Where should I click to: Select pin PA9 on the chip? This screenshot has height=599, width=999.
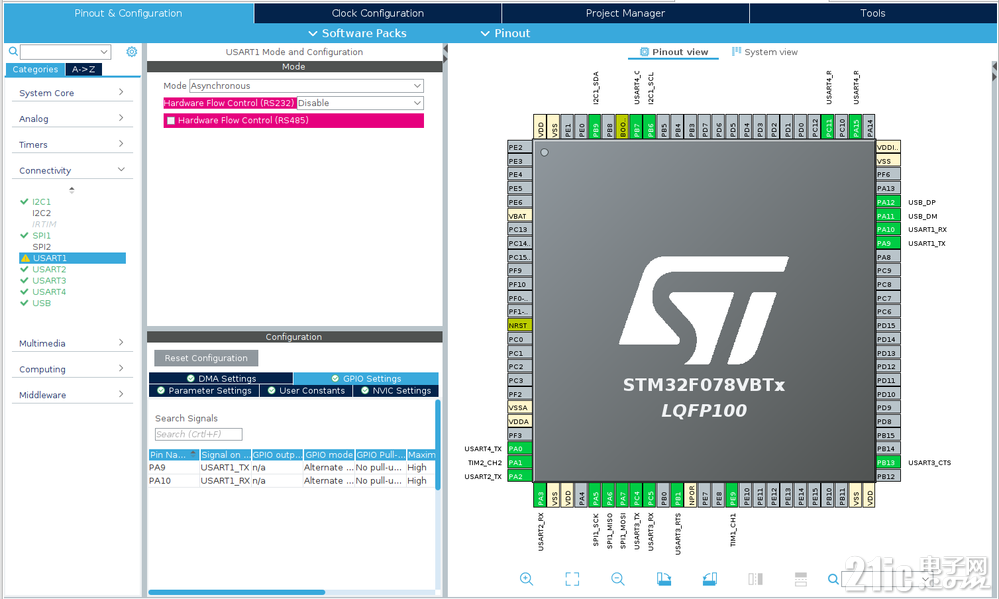[888, 243]
